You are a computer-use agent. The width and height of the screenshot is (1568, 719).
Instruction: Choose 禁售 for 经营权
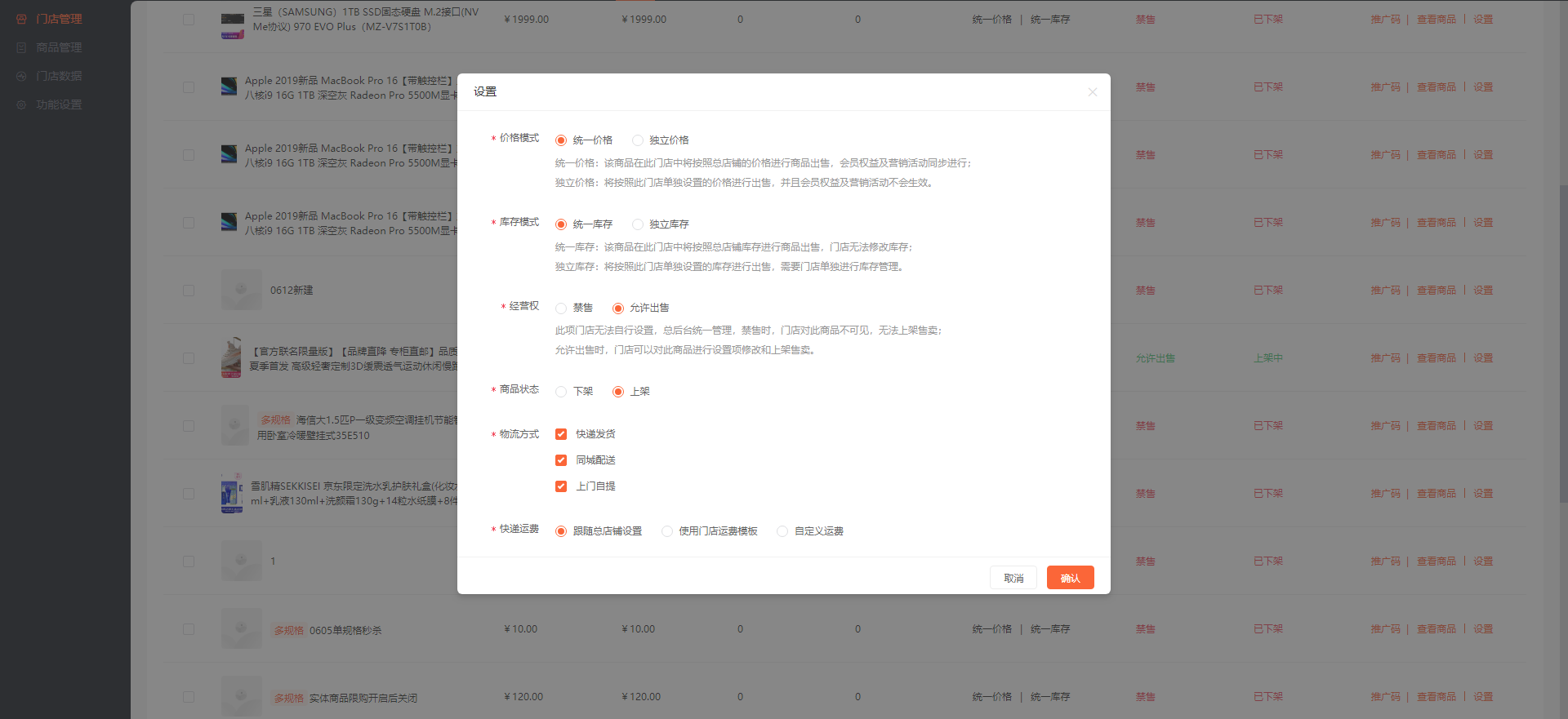click(561, 308)
